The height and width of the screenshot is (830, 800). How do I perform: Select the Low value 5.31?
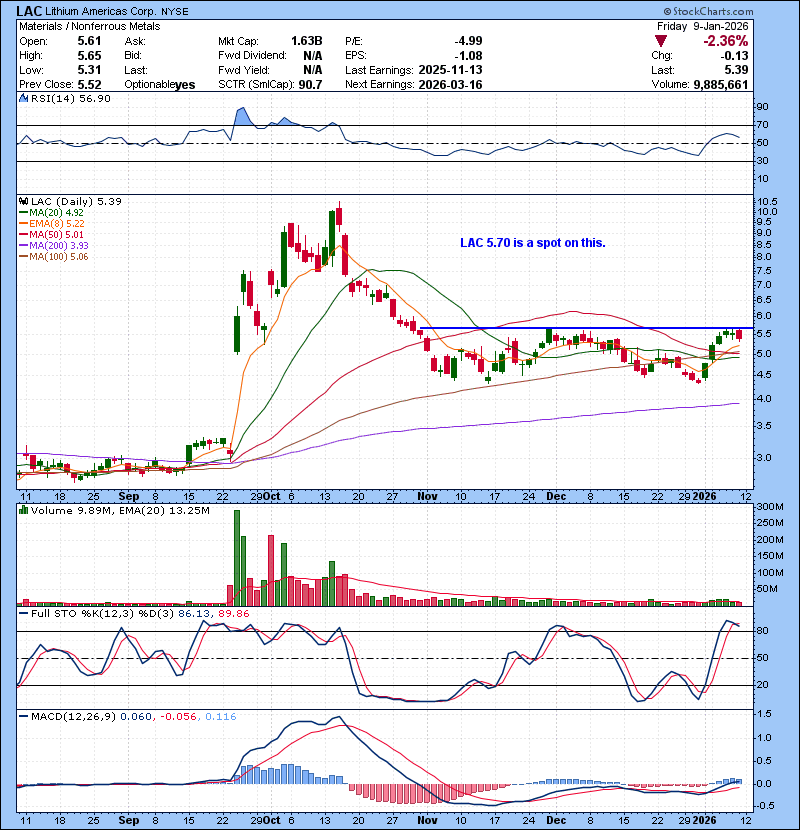point(89,70)
